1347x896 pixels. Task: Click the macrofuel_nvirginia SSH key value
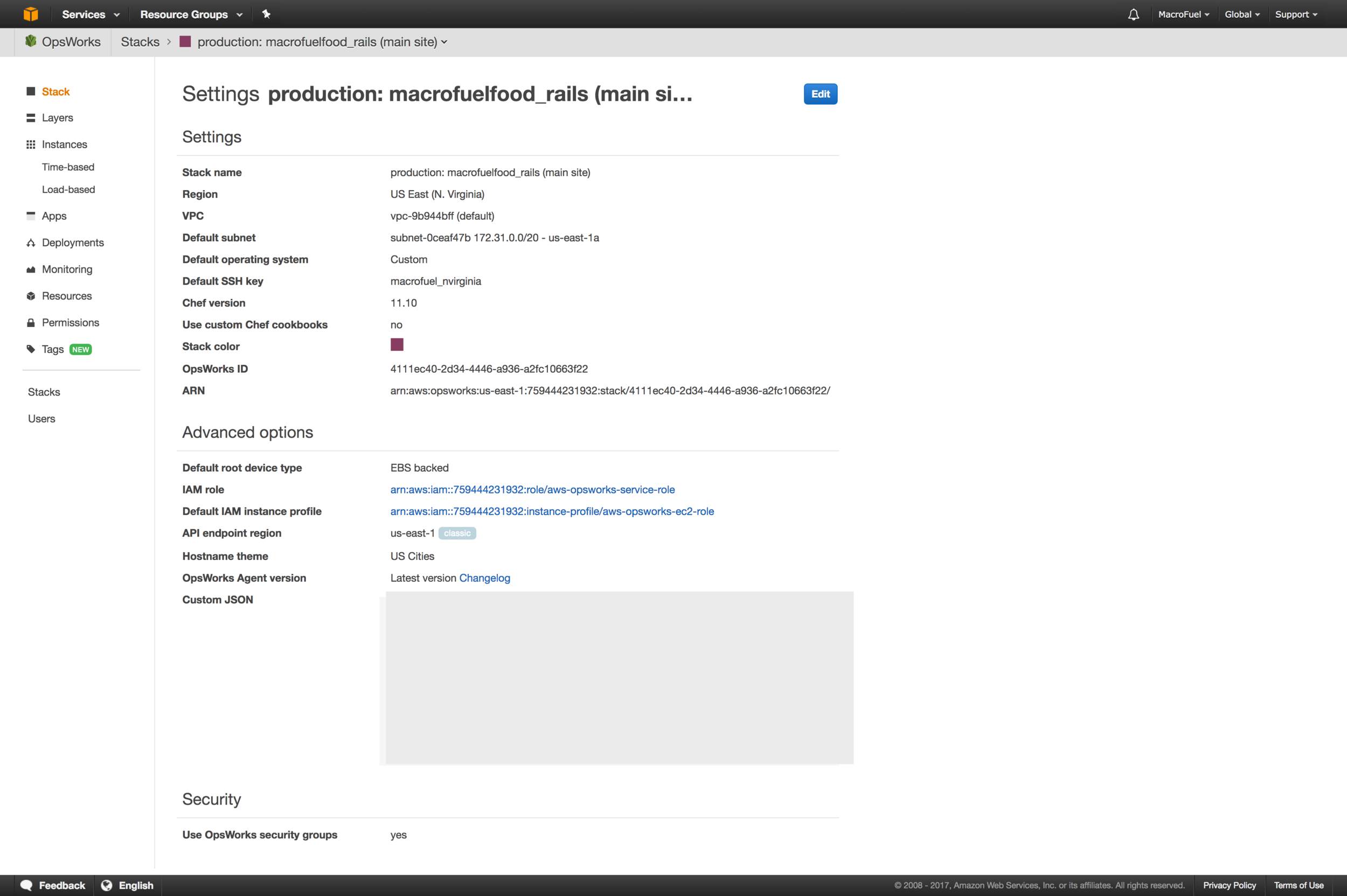click(435, 281)
